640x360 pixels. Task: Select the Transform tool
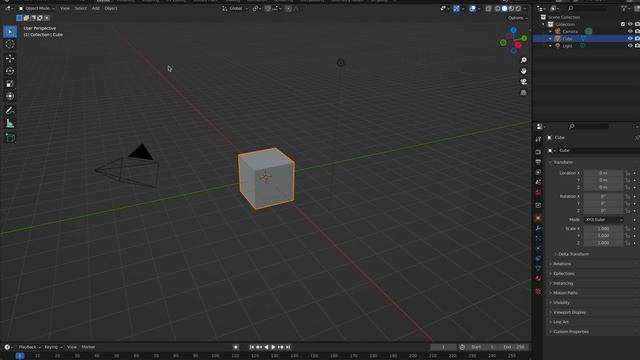point(10,96)
